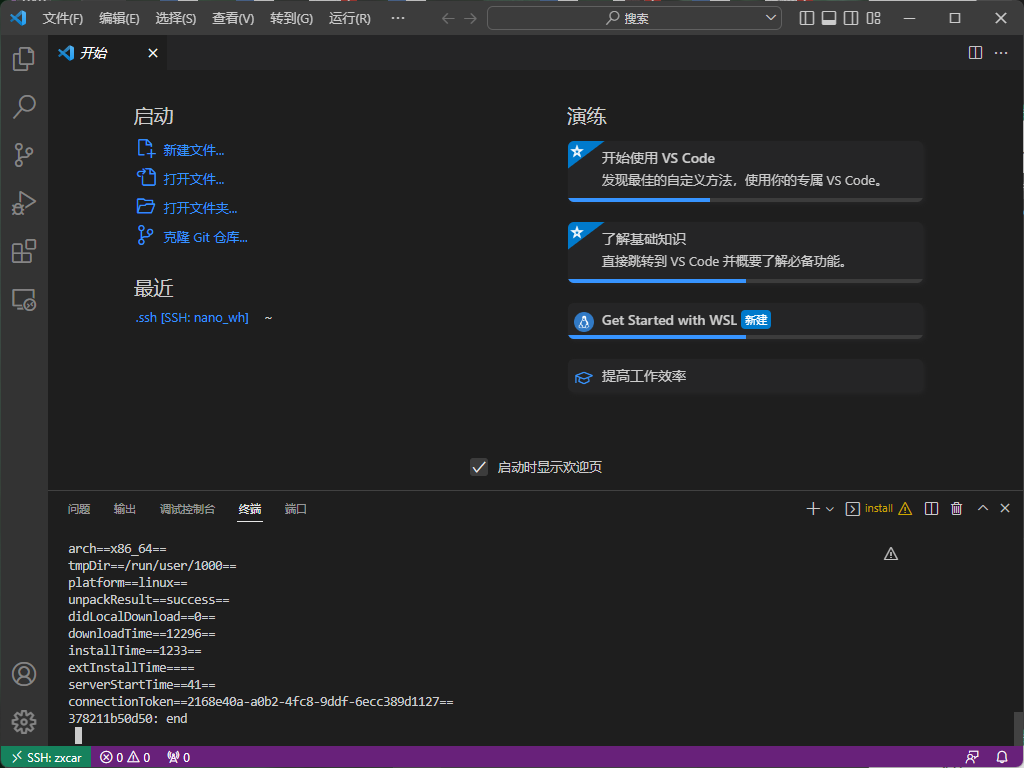Kill terminal with trash icon

(x=956, y=509)
